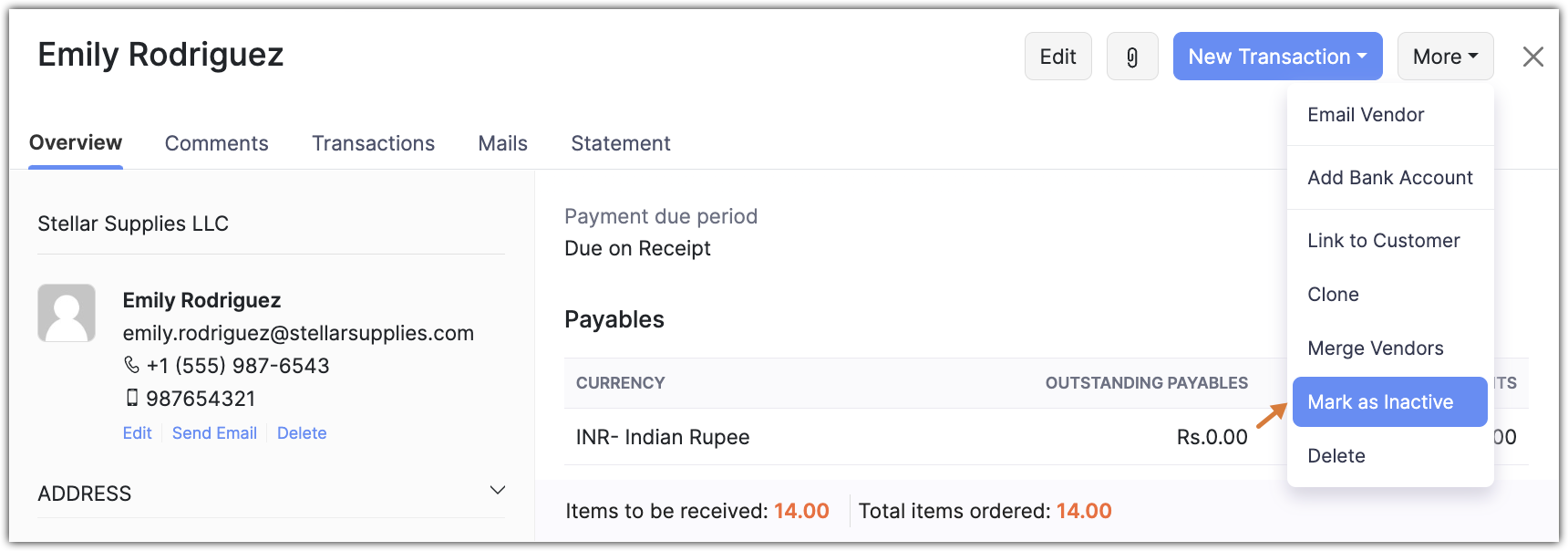Viewport: 1568px width, 551px height.
Task: Choose Mark as Inactive option
Action: point(1380,402)
